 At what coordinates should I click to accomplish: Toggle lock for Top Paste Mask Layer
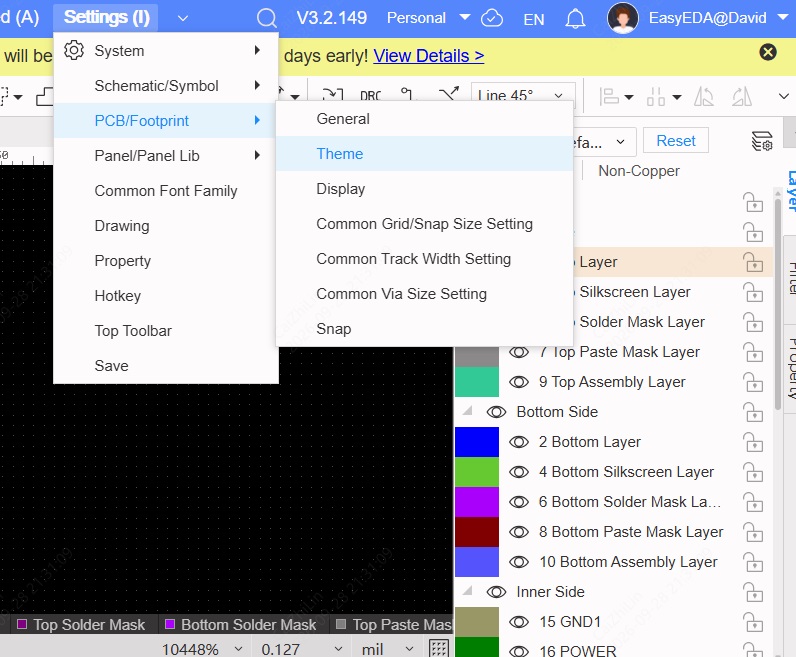click(753, 352)
